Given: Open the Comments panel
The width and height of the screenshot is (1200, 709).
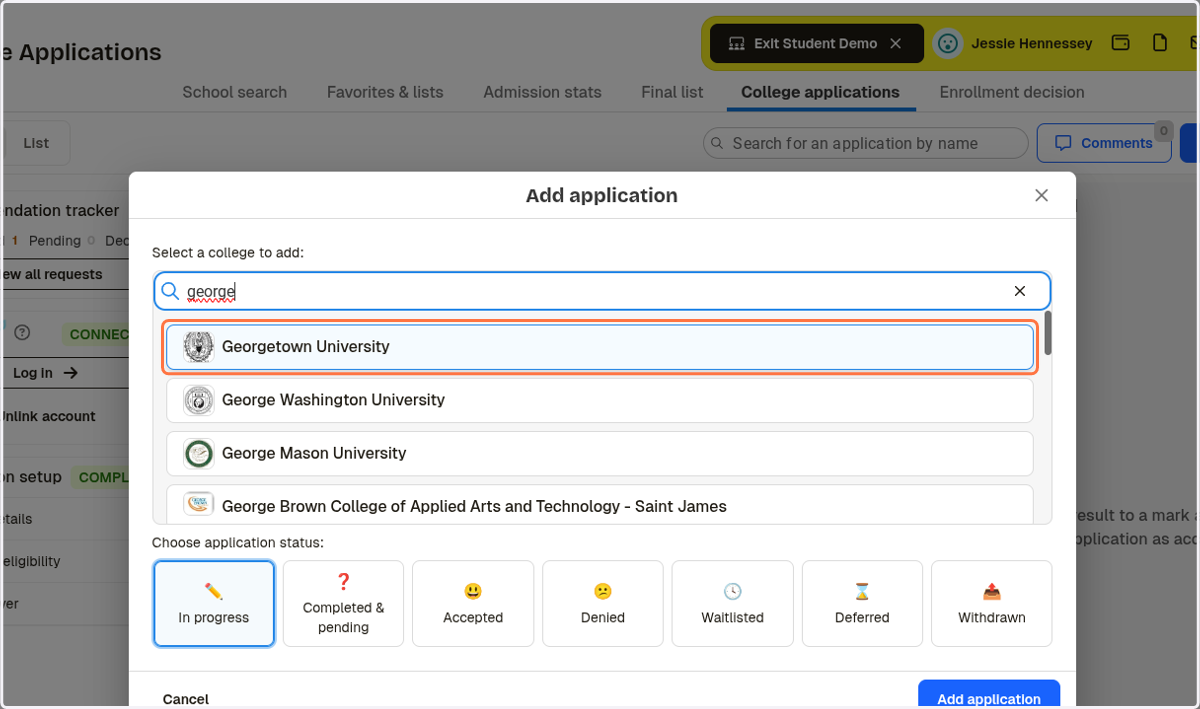Looking at the screenshot, I should point(1104,143).
